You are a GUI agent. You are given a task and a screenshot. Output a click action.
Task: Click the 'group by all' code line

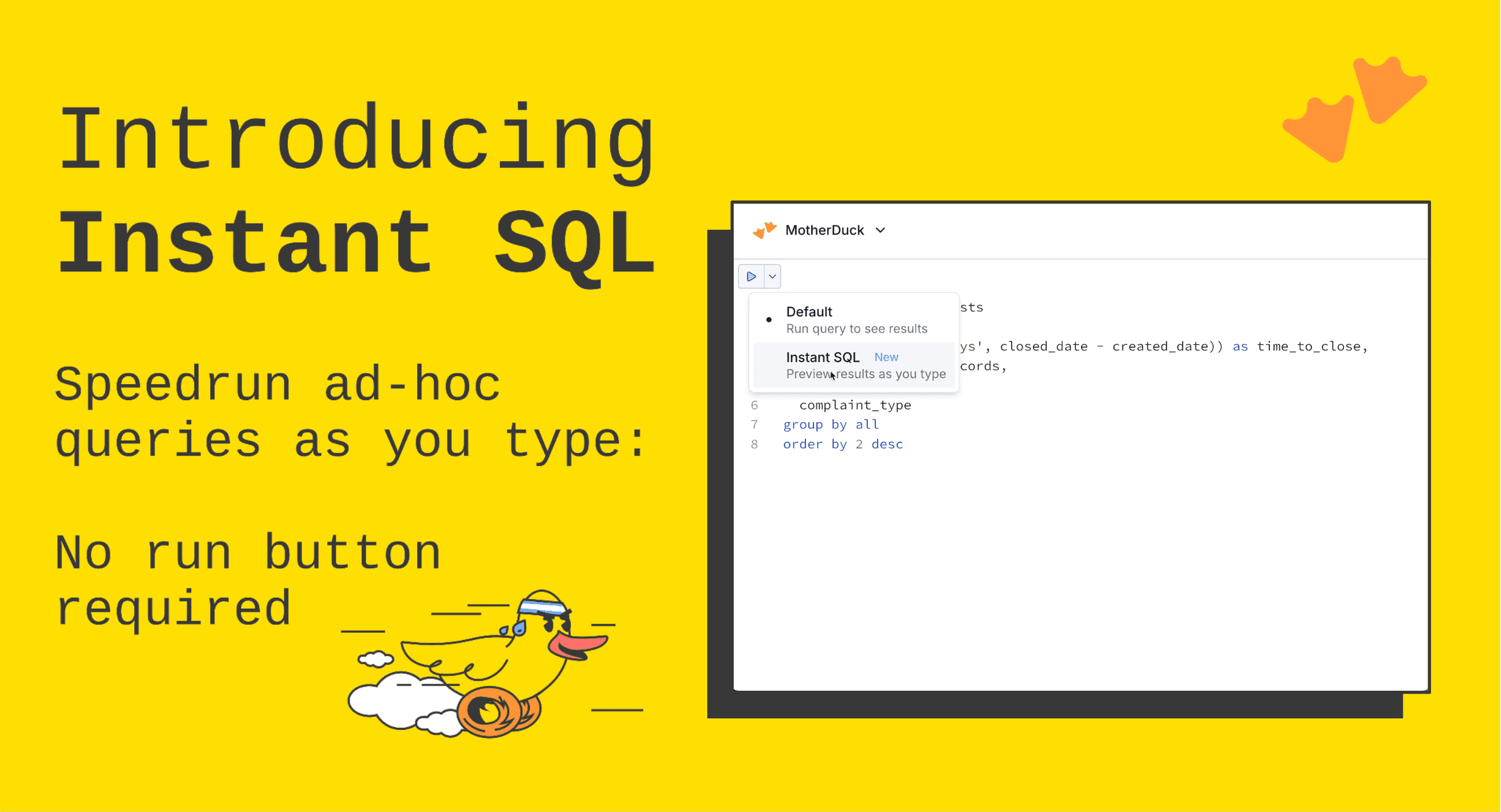pos(830,424)
